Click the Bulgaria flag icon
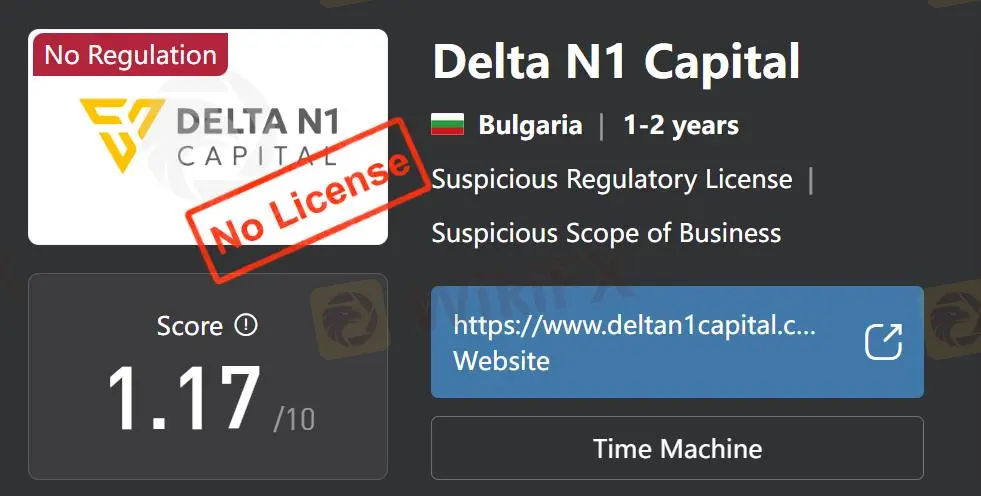 pos(447,124)
